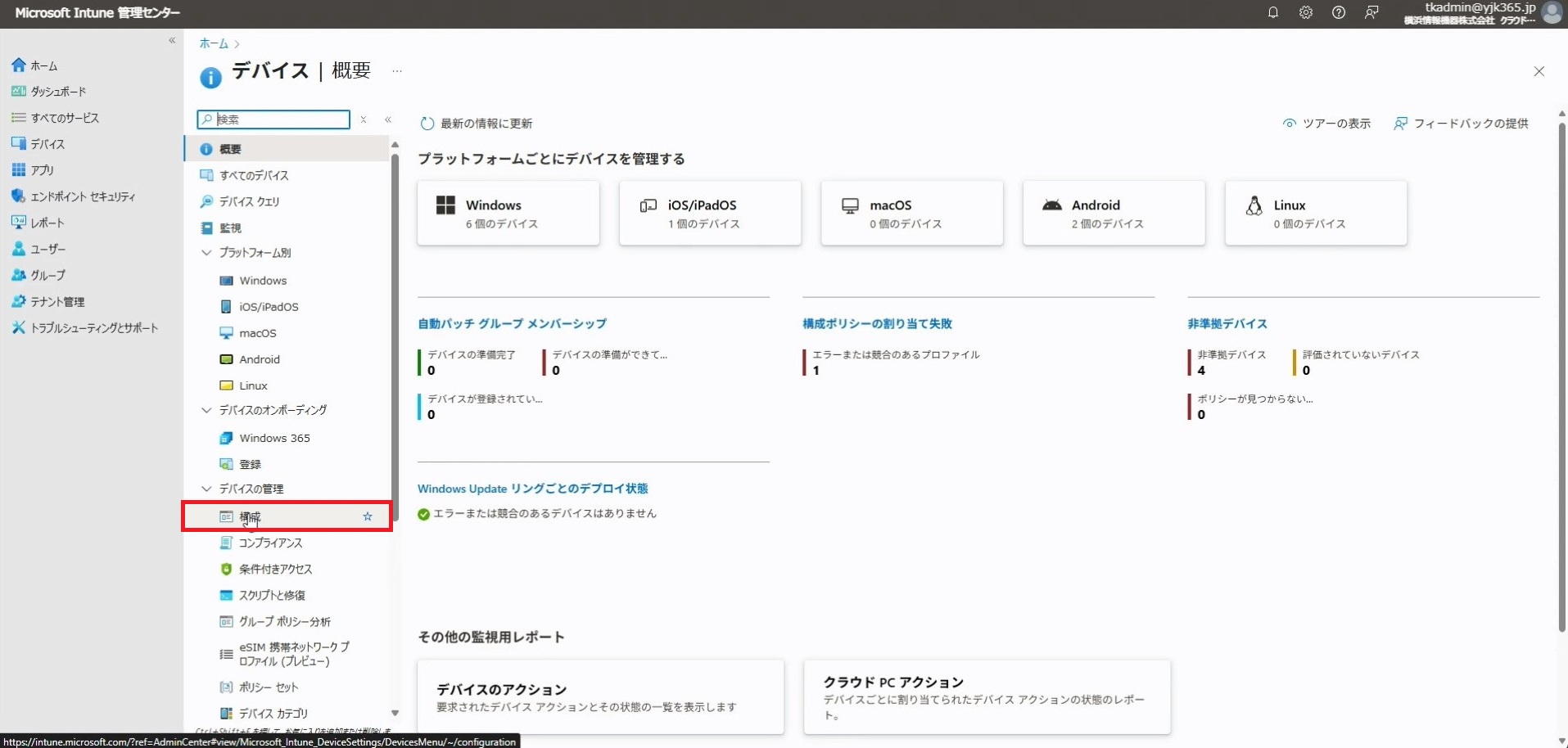Collapse the デバイスの管理 section
1568x748 pixels.
coord(206,489)
